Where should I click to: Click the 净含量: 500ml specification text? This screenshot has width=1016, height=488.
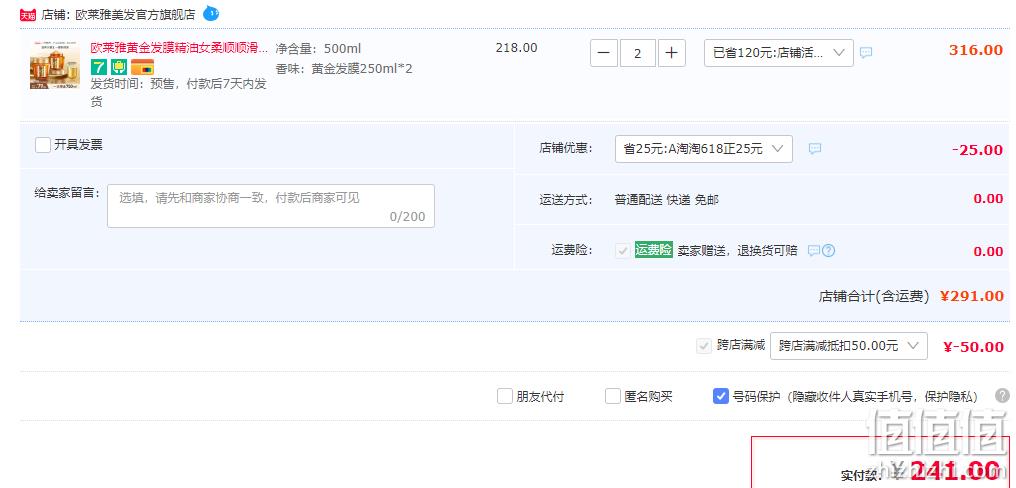(x=318, y=49)
